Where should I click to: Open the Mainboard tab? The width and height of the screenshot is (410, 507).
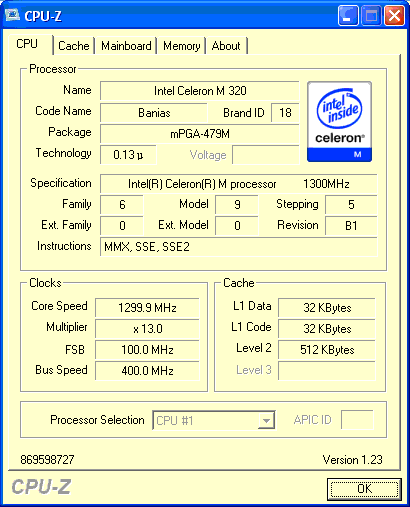pos(126,46)
